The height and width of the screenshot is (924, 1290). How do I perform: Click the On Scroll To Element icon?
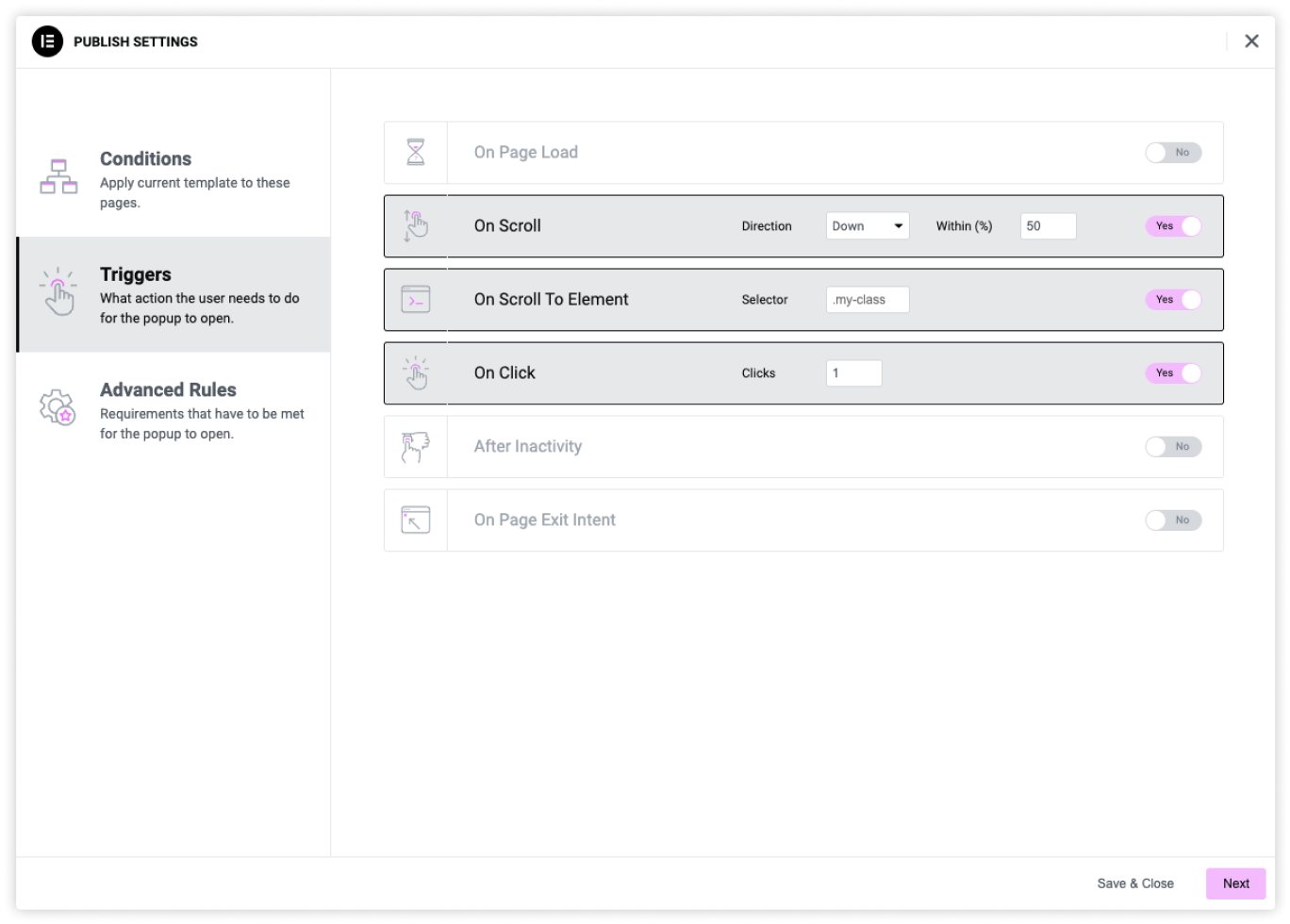point(416,300)
